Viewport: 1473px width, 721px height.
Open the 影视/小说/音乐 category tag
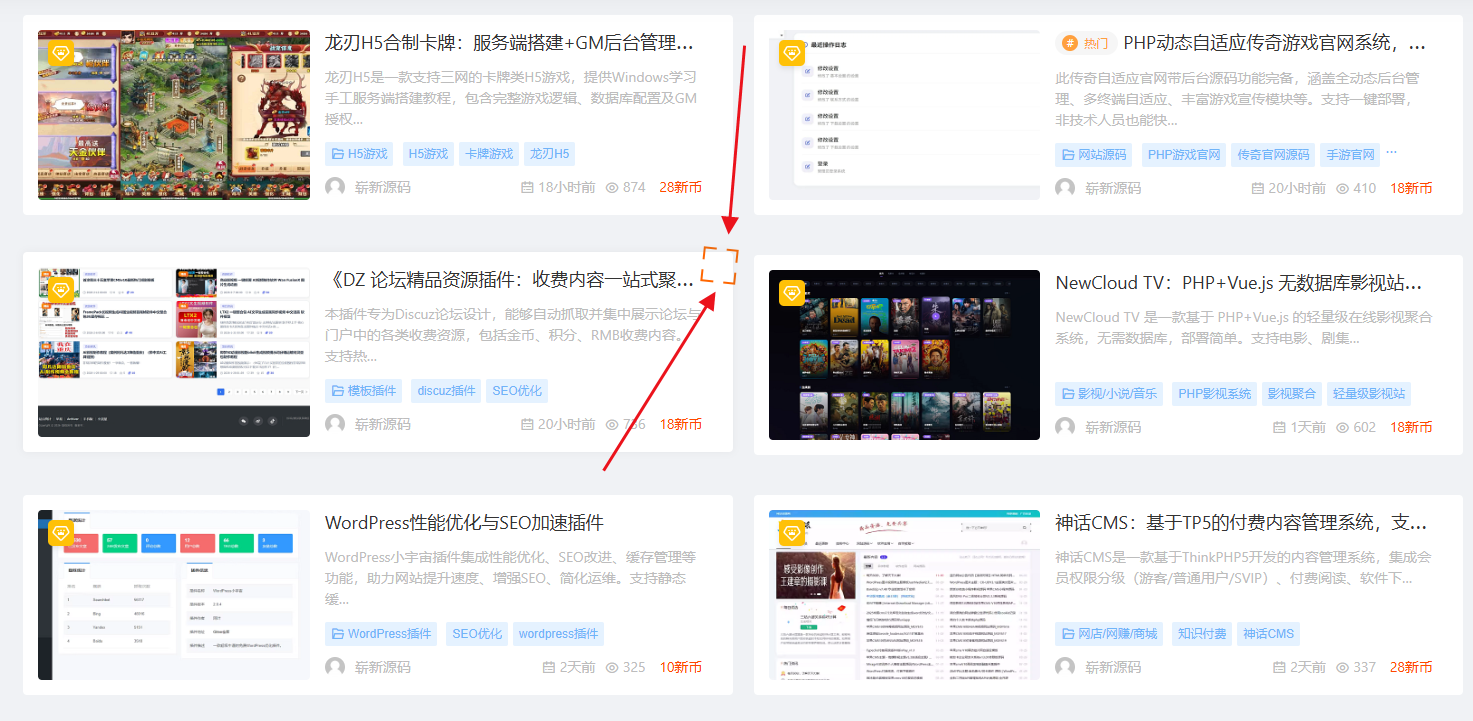tap(1109, 394)
